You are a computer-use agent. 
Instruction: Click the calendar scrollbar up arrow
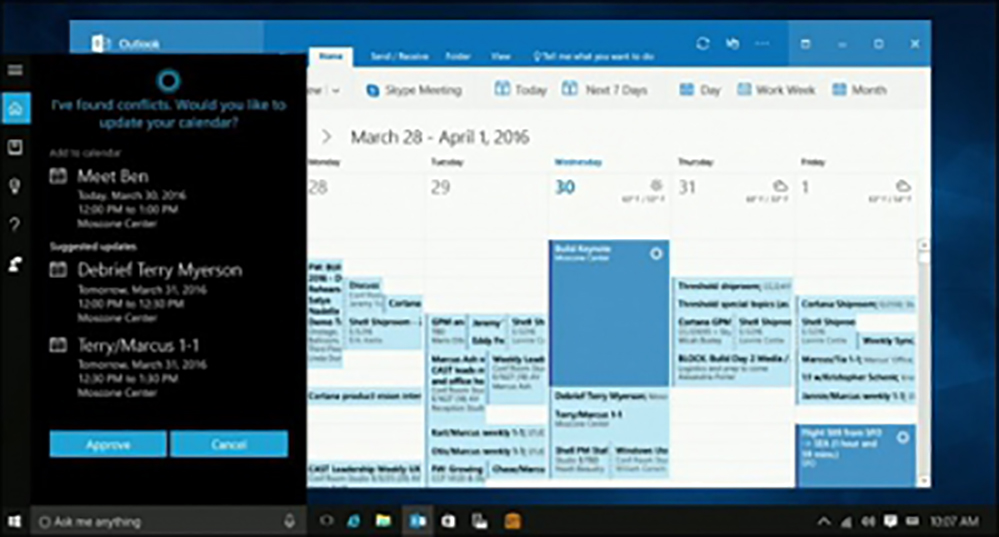tap(923, 245)
